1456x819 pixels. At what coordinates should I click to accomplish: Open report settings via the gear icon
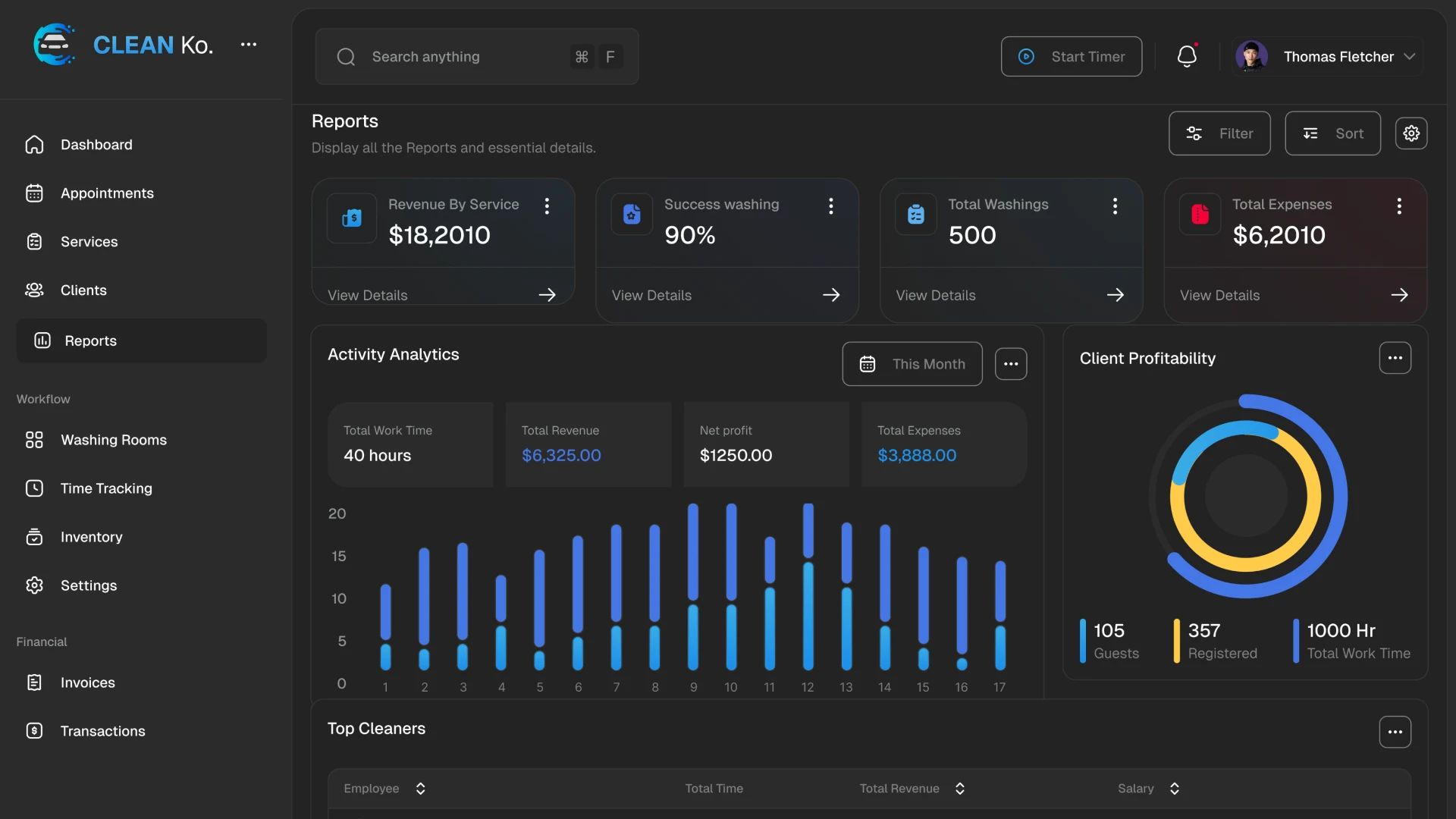[1411, 133]
